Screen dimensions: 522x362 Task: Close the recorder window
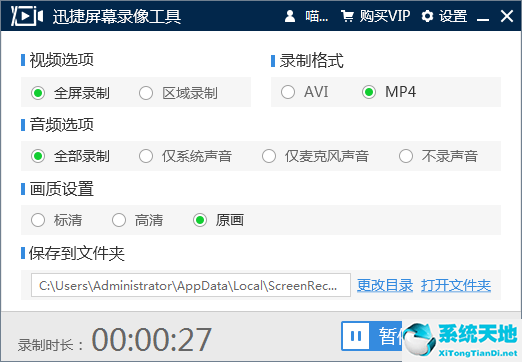point(507,16)
